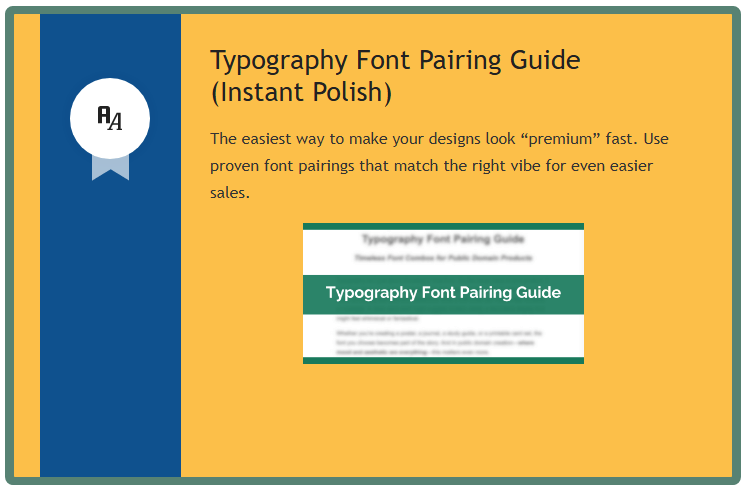Open the 'Typography Font Pairing Guide' heading
The height and width of the screenshot is (495, 746).
(x=394, y=60)
